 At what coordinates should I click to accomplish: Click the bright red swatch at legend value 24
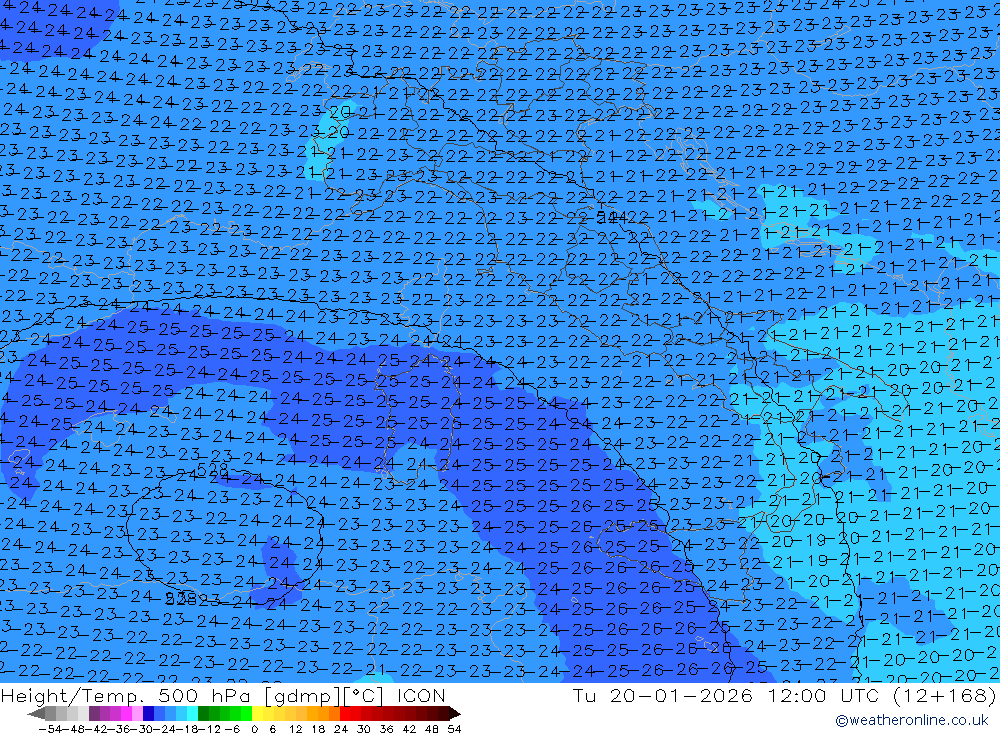click(x=344, y=713)
